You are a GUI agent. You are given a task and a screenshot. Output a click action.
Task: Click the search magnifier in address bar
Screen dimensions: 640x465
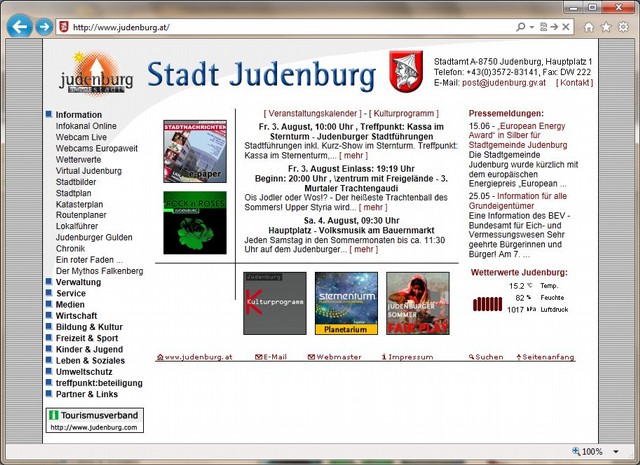click(x=520, y=27)
